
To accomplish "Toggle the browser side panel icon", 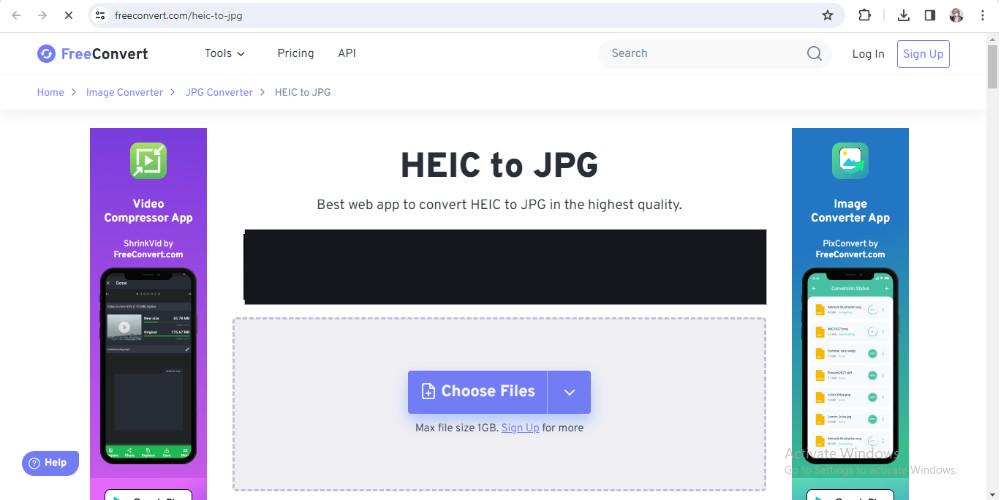I will [929, 16].
